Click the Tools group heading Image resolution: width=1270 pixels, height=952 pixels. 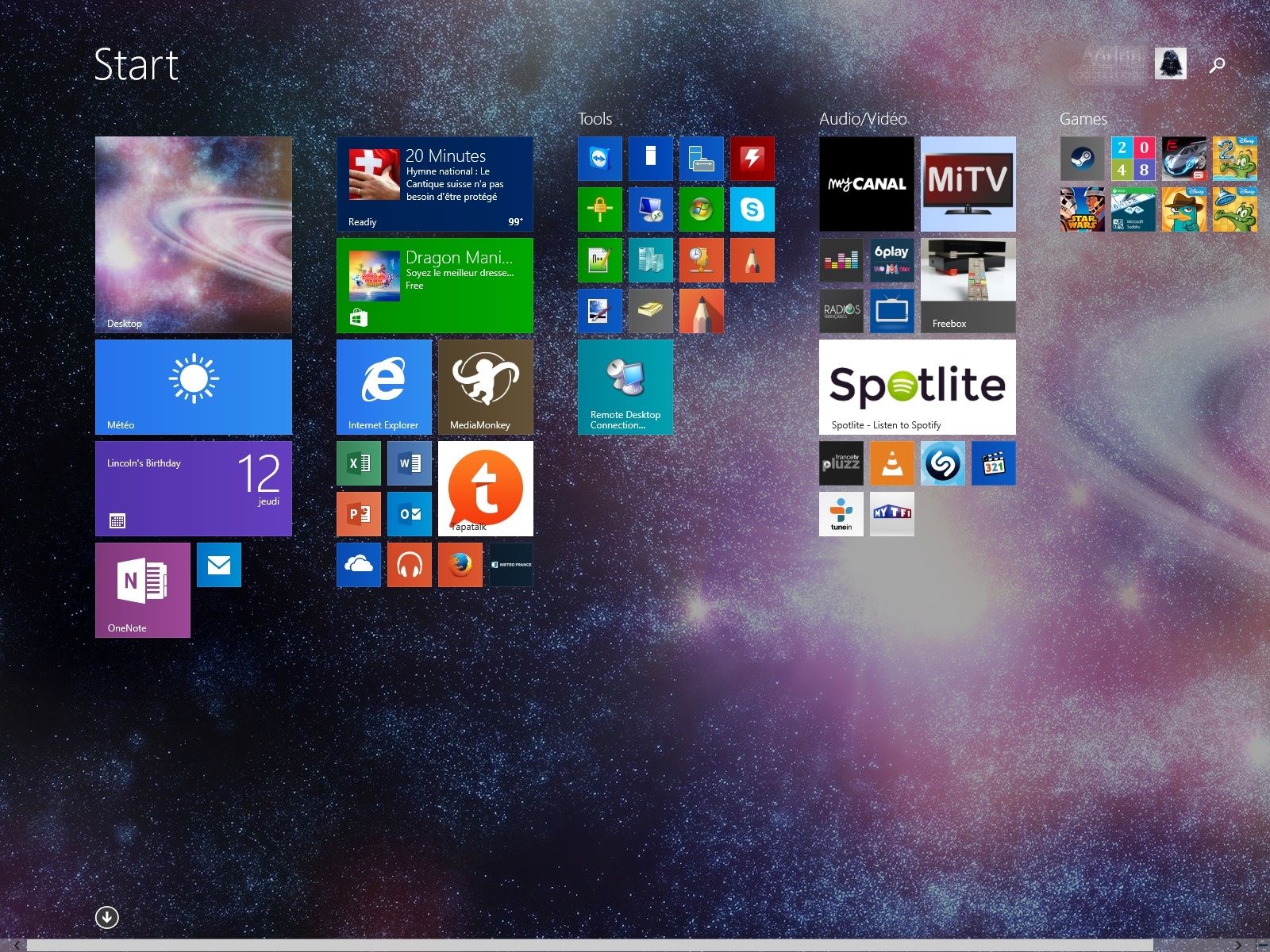pyautogui.click(x=595, y=119)
